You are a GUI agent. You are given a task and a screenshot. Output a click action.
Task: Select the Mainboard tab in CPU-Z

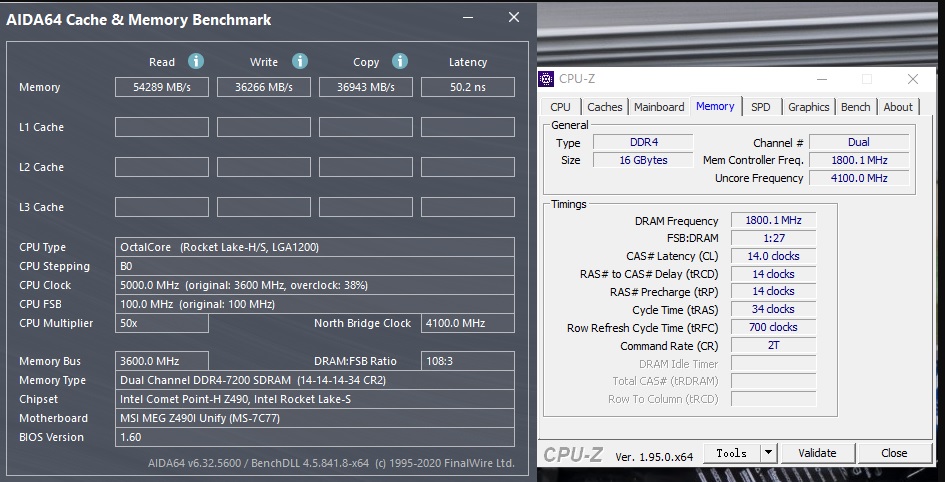point(659,107)
